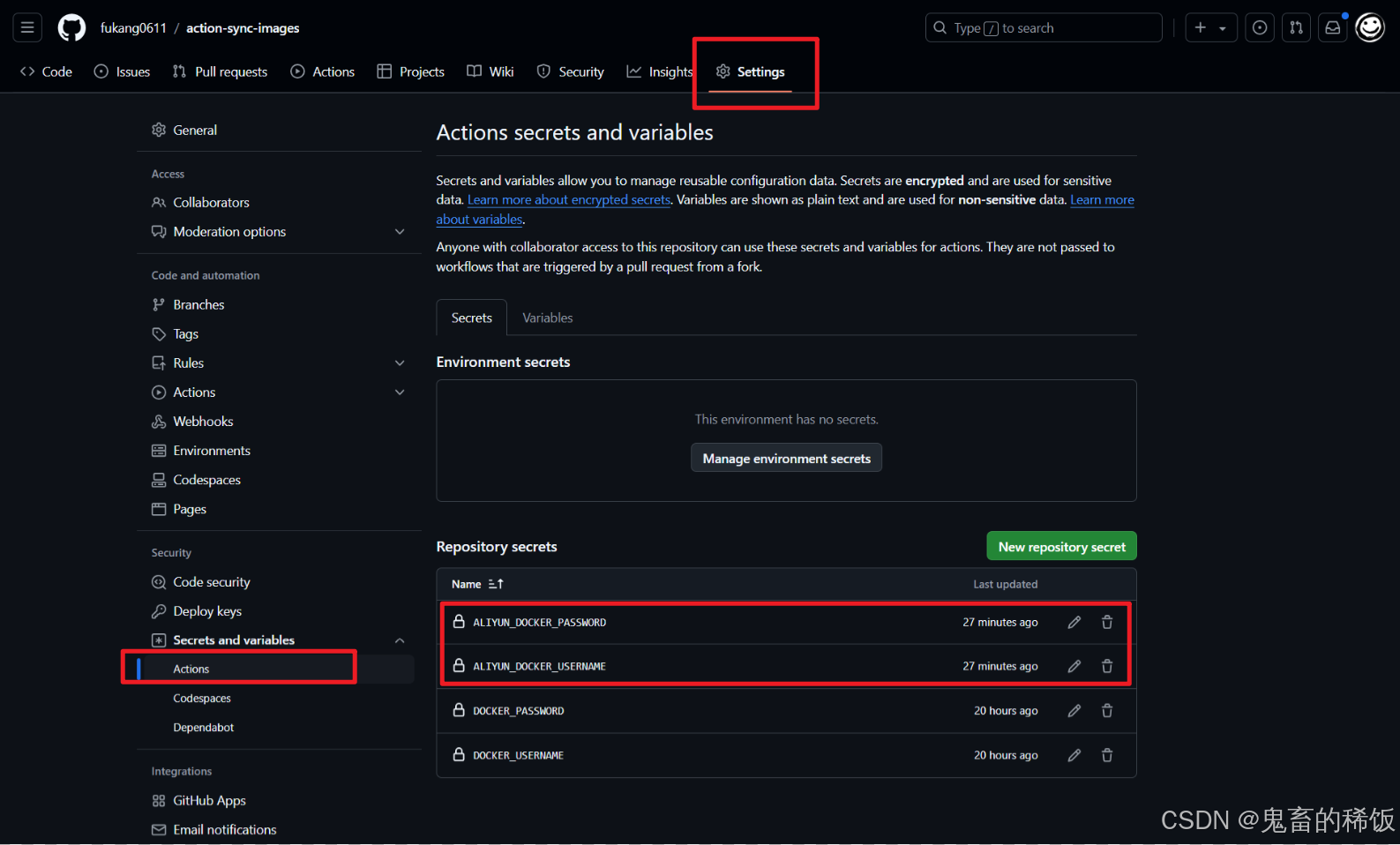Select the Secrets tab
This screenshot has width=1400, height=845.
pos(472,318)
